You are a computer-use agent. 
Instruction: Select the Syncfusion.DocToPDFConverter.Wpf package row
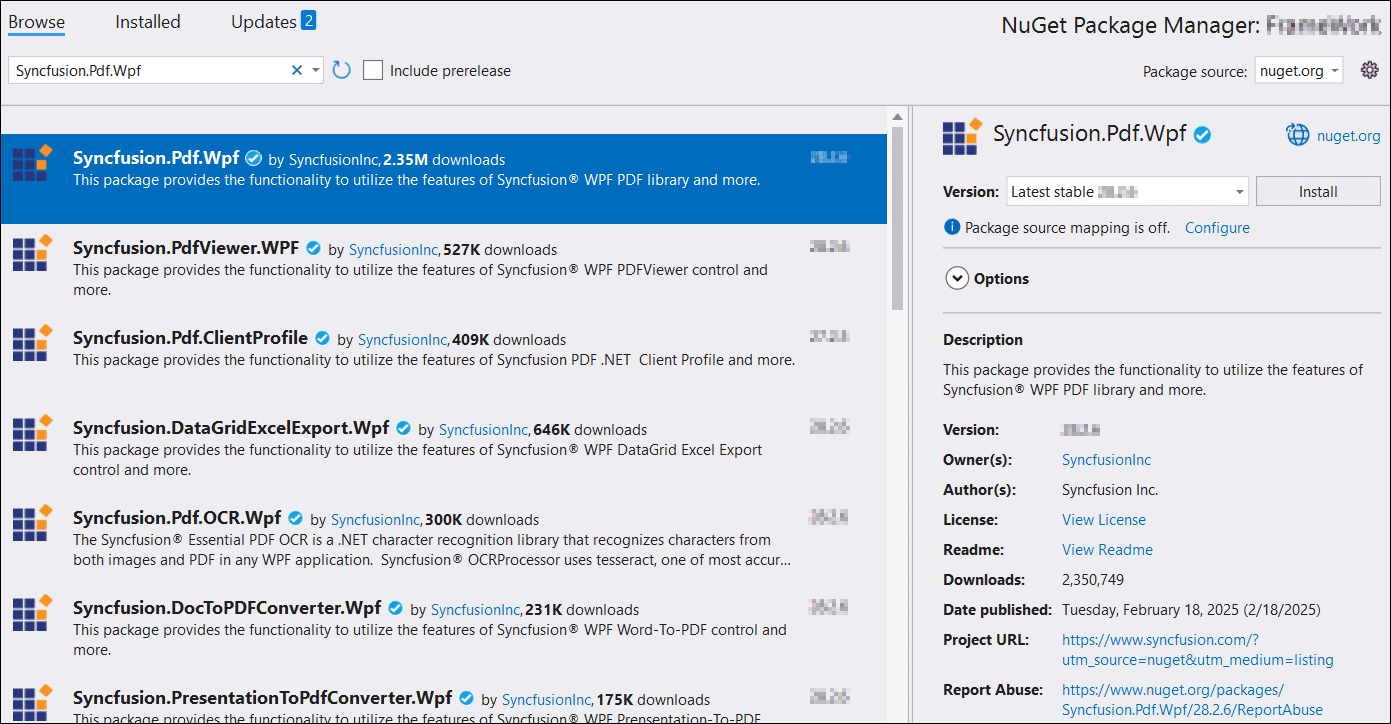[443, 629]
